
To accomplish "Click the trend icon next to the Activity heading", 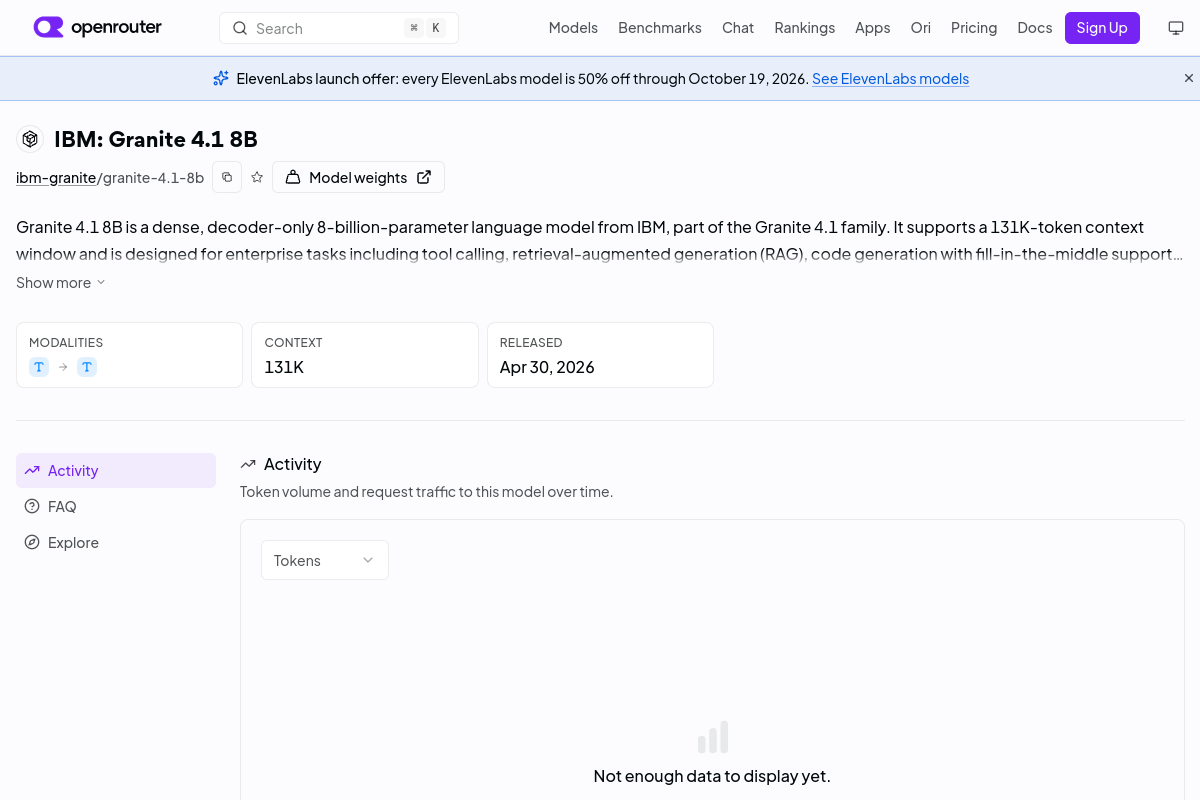I will (x=248, y=464).
